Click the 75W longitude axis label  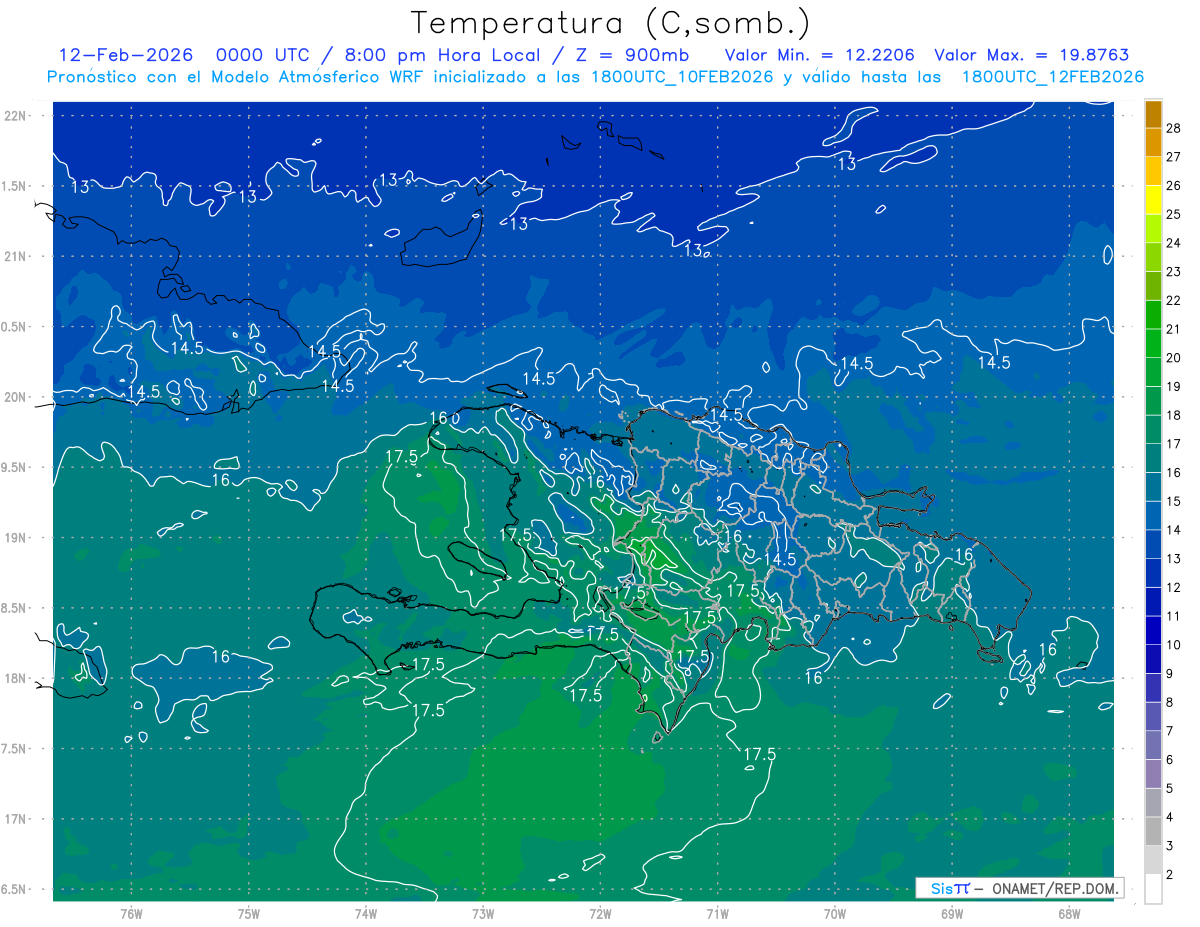(249, 914)
